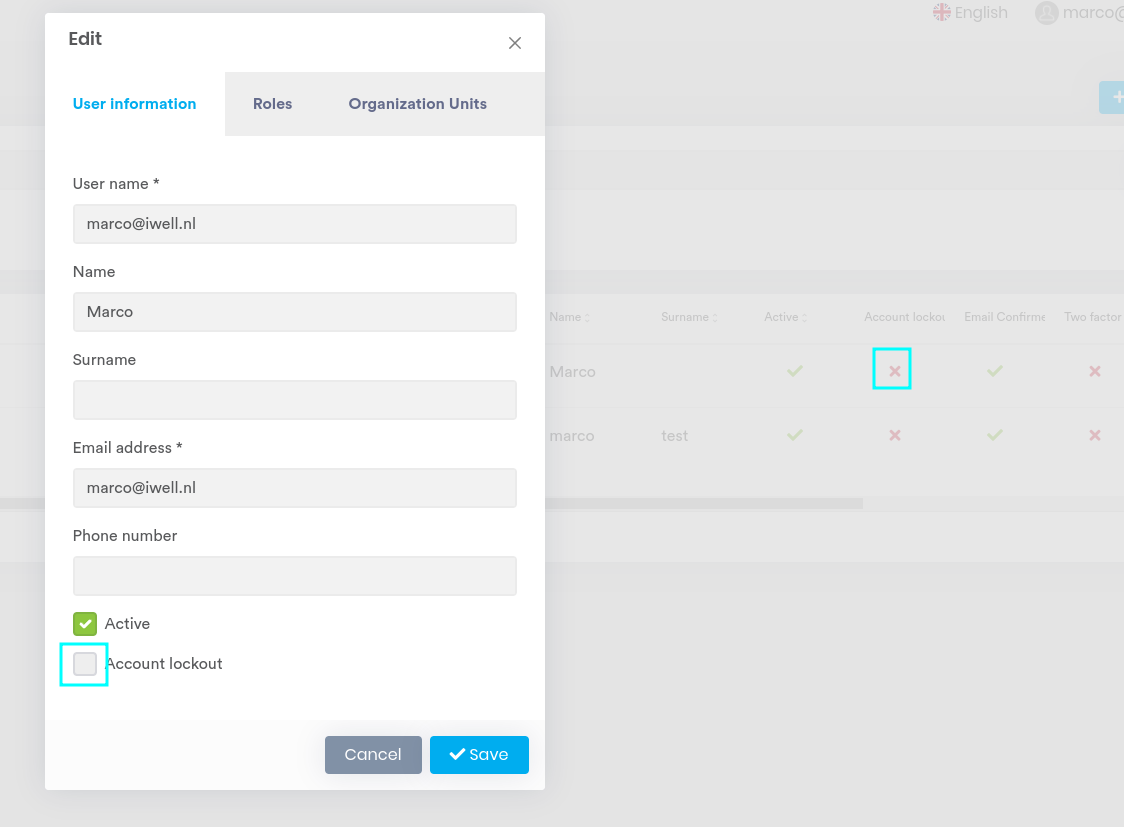The width and height of the screenshot is (1124, 827).
Task: Open the Organization Units tab
Action: click(x=417, y=103)
